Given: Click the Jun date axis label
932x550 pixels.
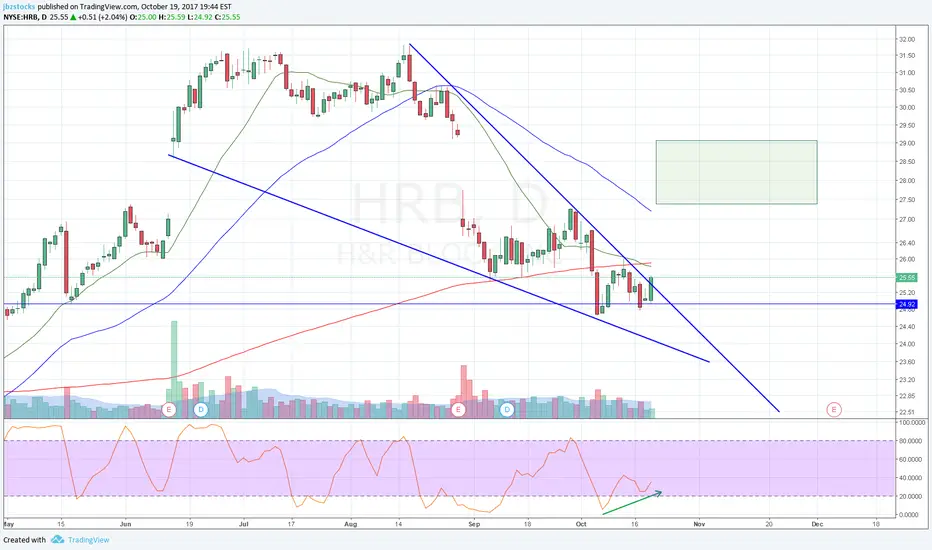Looking at the screenshot, I should (x=125, y=524).
